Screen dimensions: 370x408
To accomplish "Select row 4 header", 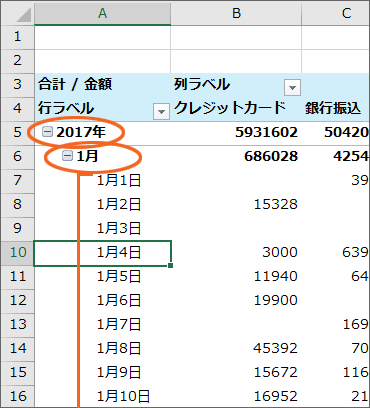I will click(x=17, y=109).
